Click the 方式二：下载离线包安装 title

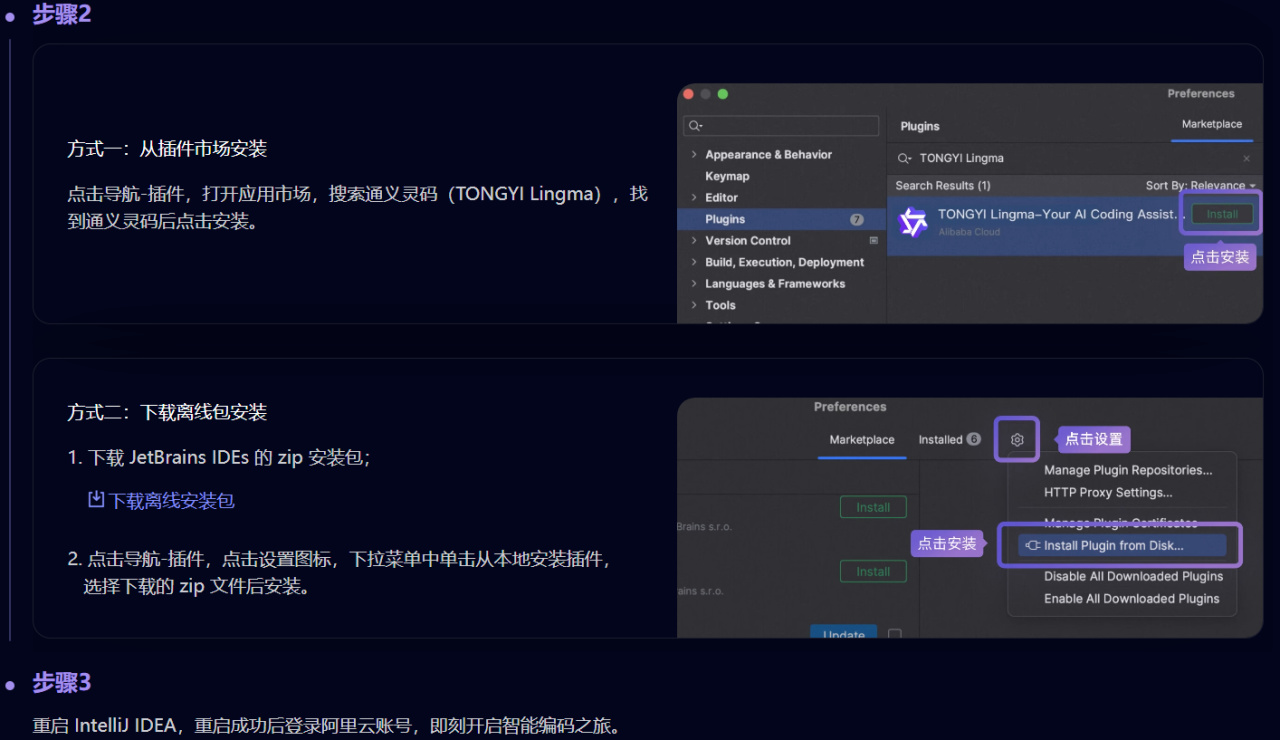point(167,412)
